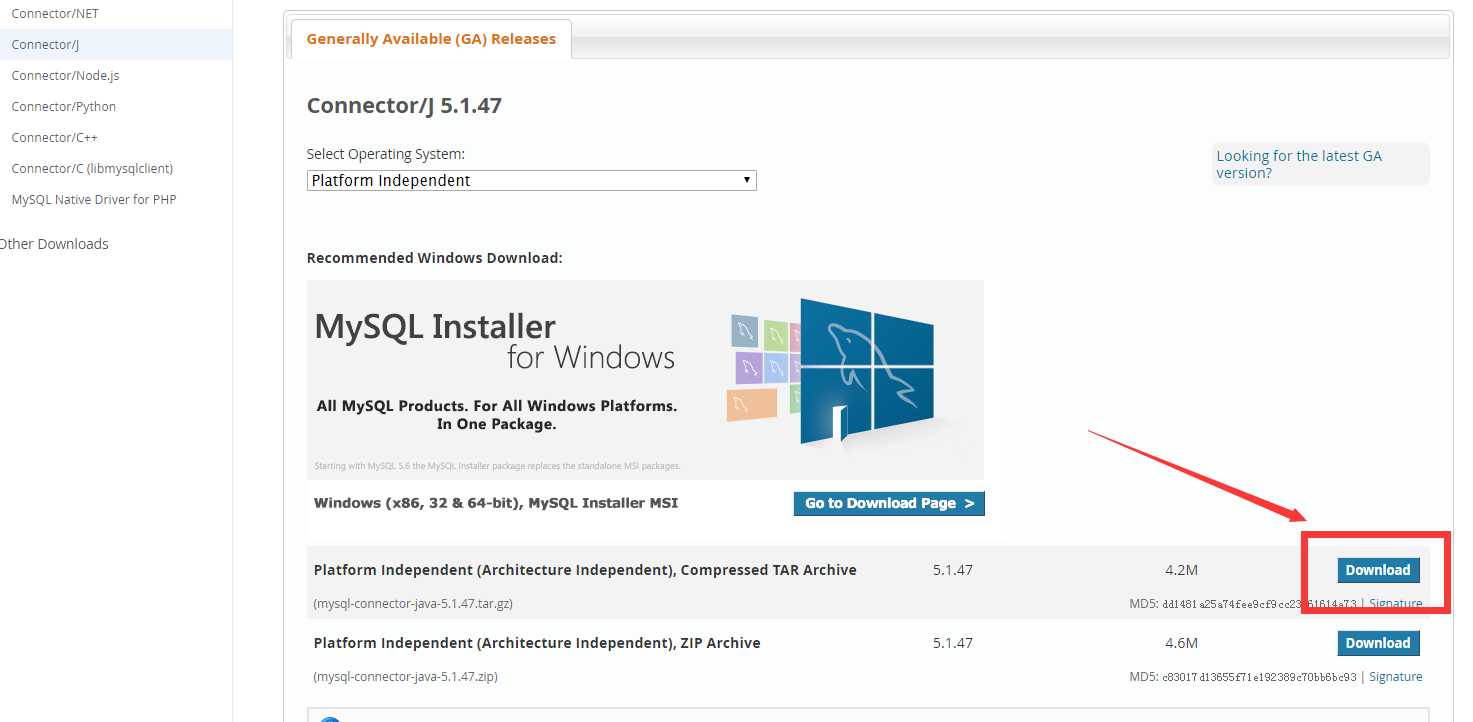
Task: Open Signature link for the zip file
Action: (x=1395, y=677)
